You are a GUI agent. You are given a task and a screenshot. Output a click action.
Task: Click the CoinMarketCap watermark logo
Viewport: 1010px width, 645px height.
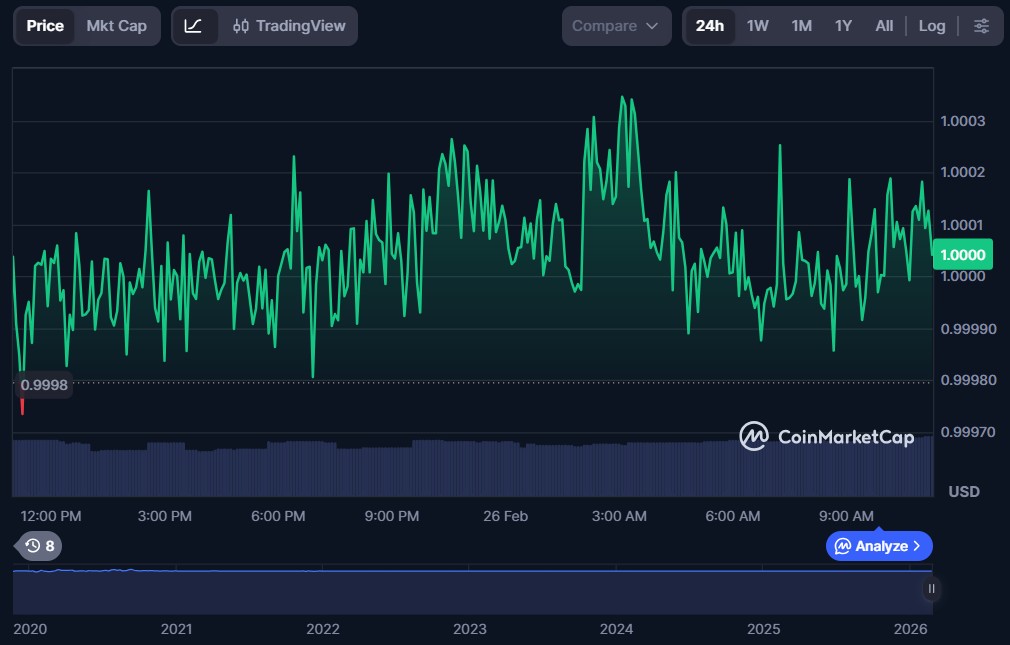click(826, 436)
